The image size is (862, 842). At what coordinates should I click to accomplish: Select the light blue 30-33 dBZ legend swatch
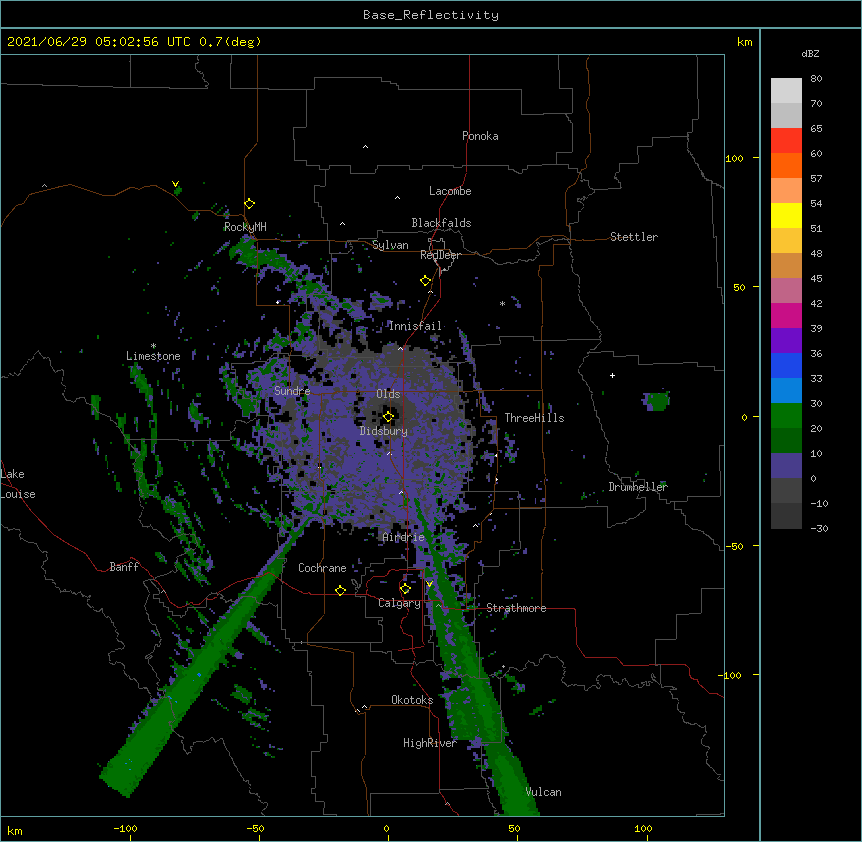point(786,391)
